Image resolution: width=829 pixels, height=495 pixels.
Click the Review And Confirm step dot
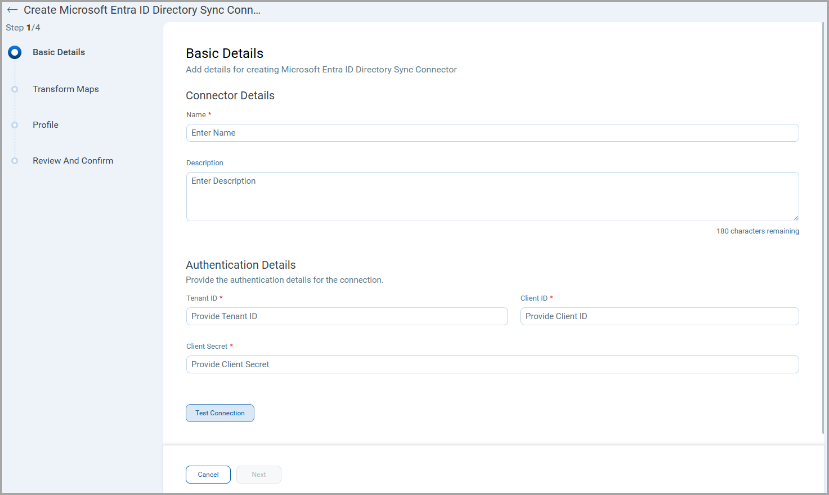[14, 161]
